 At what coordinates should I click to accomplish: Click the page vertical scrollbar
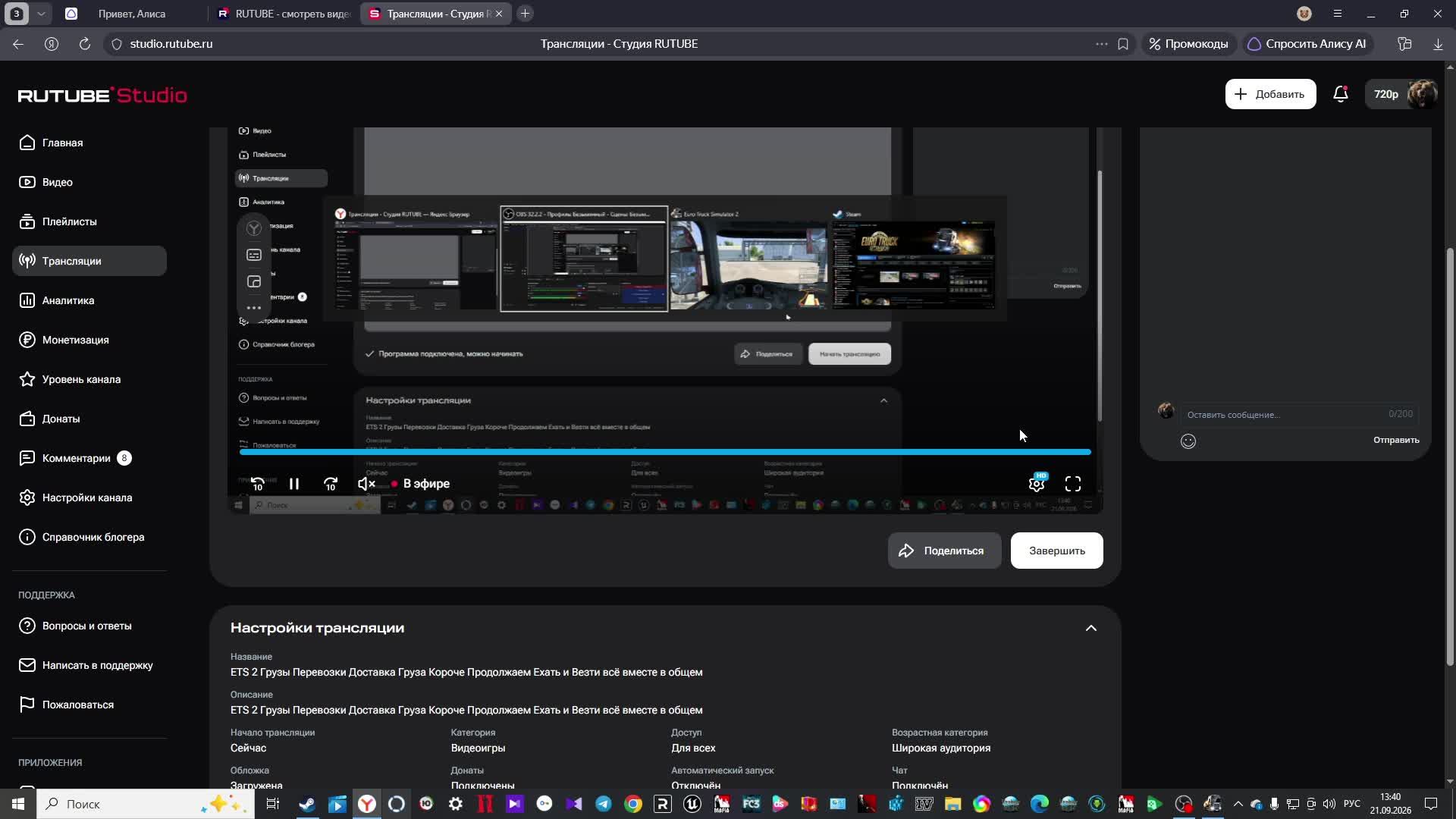coord(1450,457)
